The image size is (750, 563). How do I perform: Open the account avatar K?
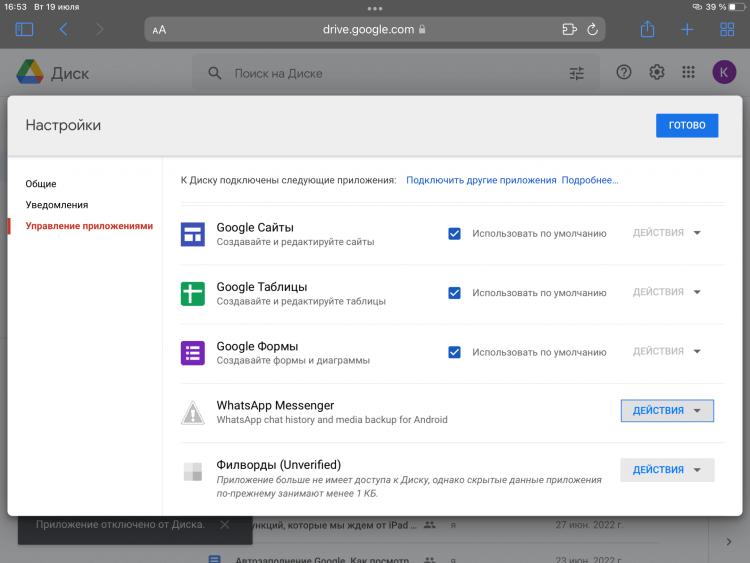(724, 72)
